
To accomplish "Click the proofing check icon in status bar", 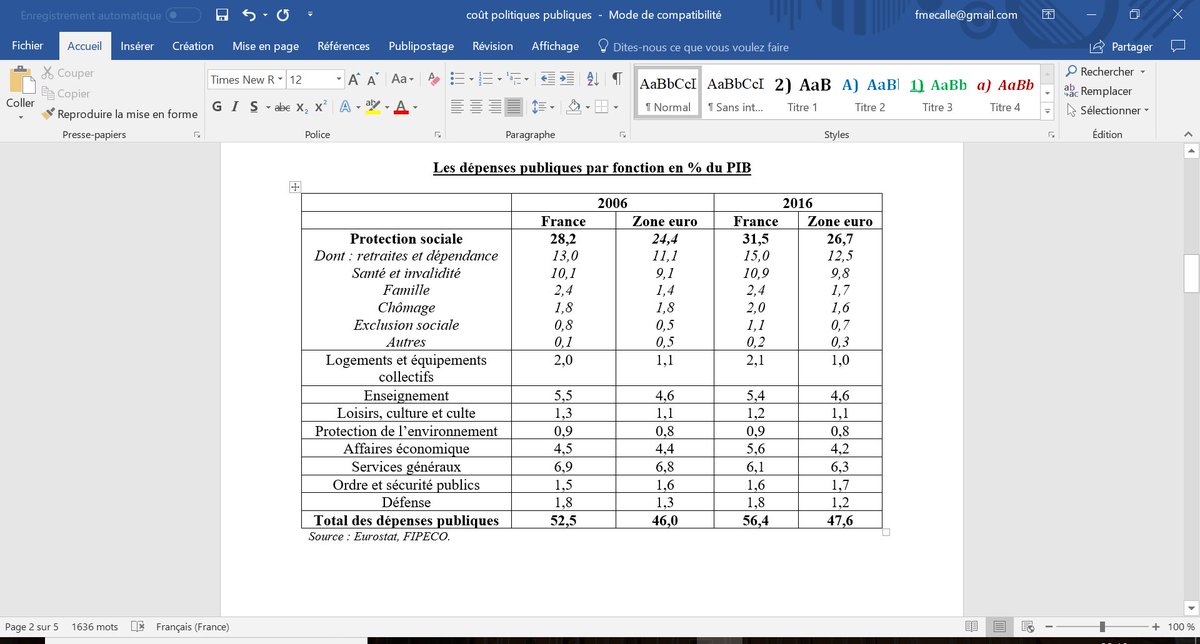I will (136, 627).
